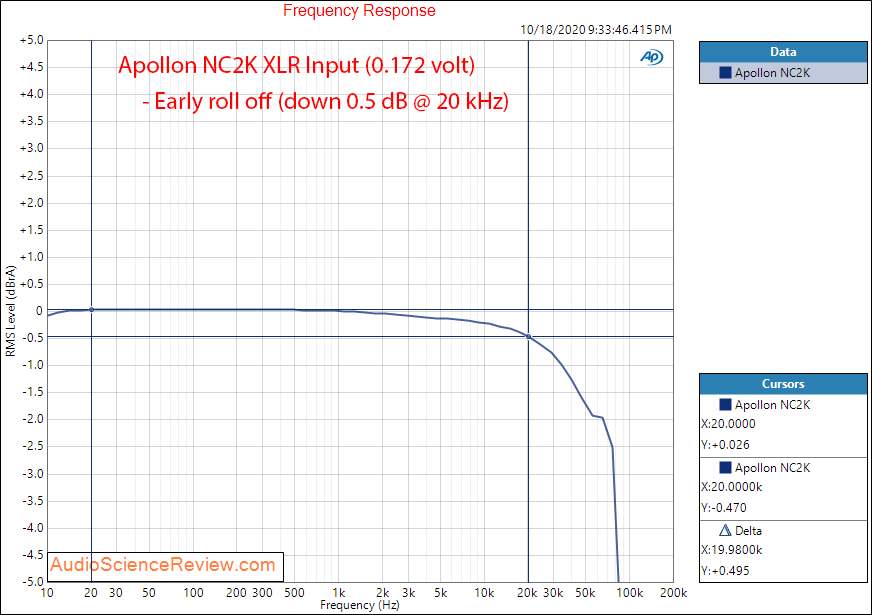Click the Data panel header
This screenshot has height=615, width=872.
[x=783, y=52]
